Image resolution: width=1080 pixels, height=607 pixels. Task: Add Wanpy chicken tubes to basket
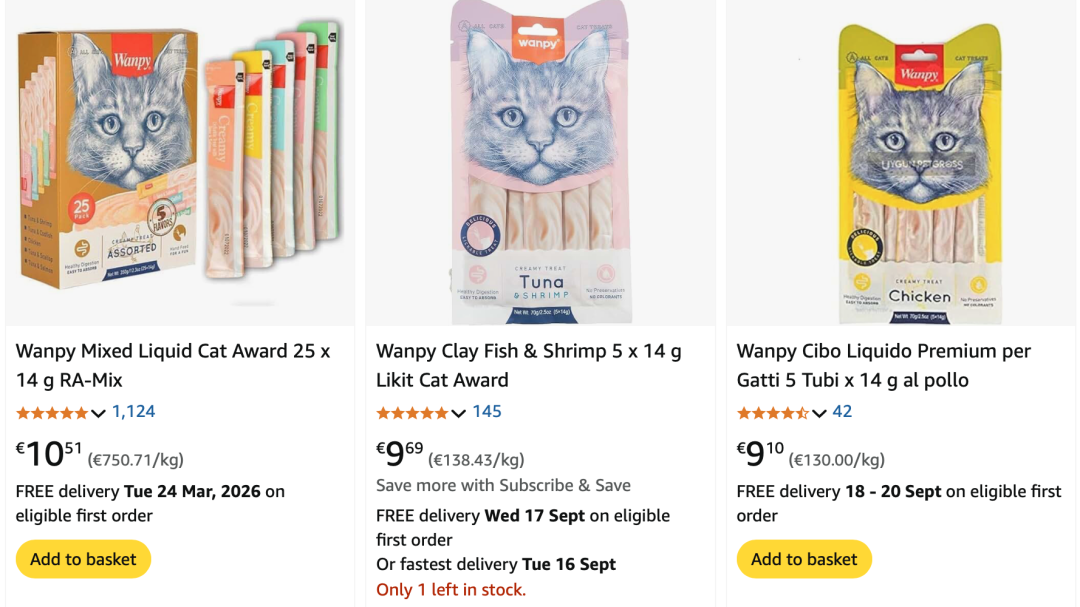tap(804, 559)
